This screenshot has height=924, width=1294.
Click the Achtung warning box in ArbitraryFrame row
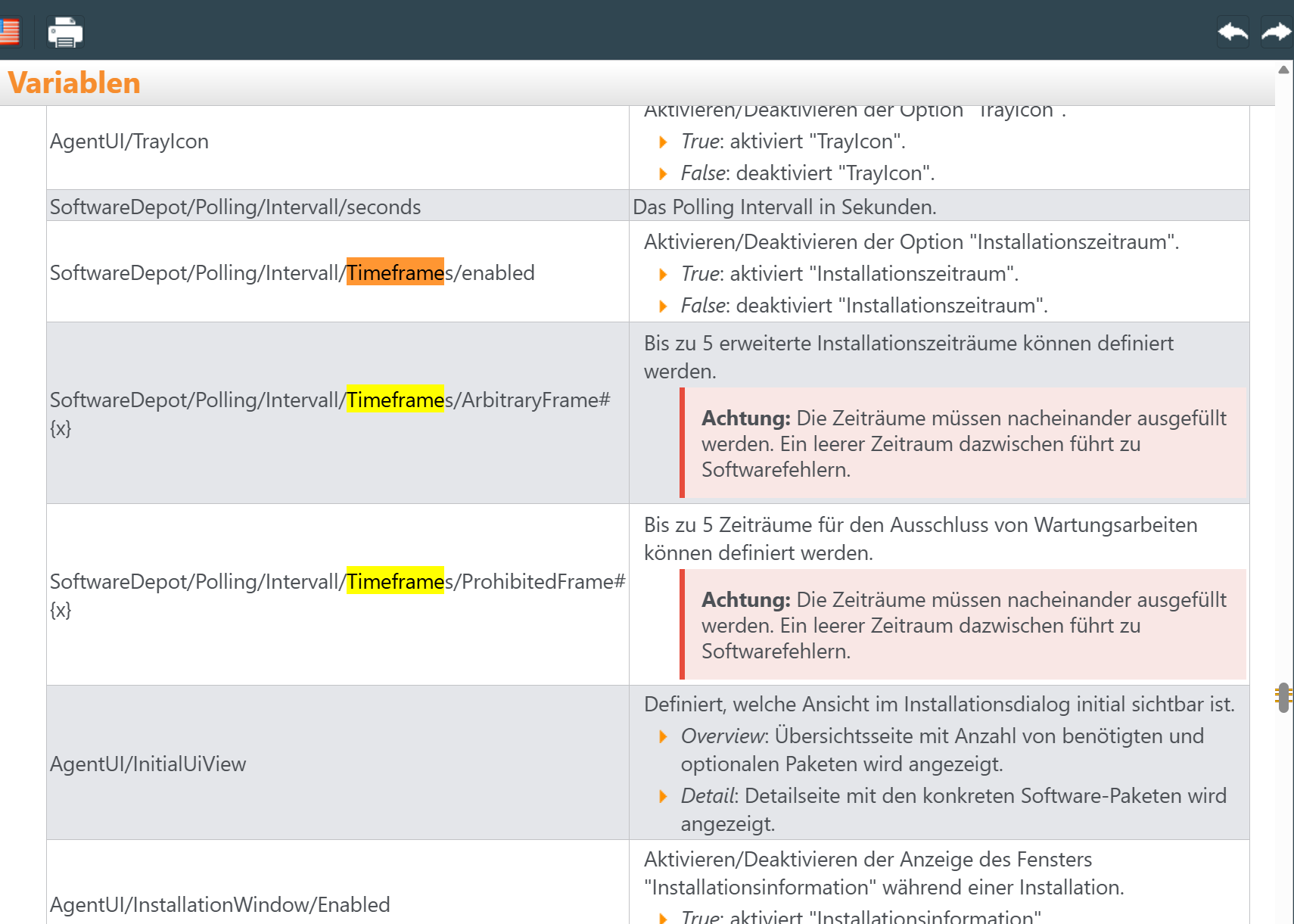963,443
